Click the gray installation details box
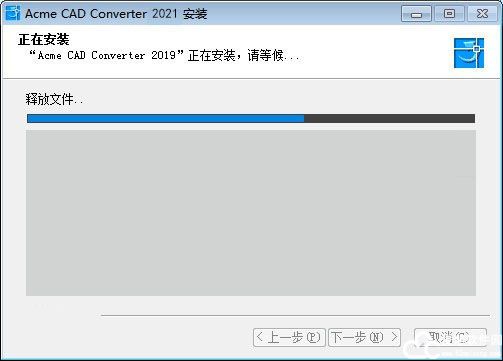 click(x=251, y=213)
